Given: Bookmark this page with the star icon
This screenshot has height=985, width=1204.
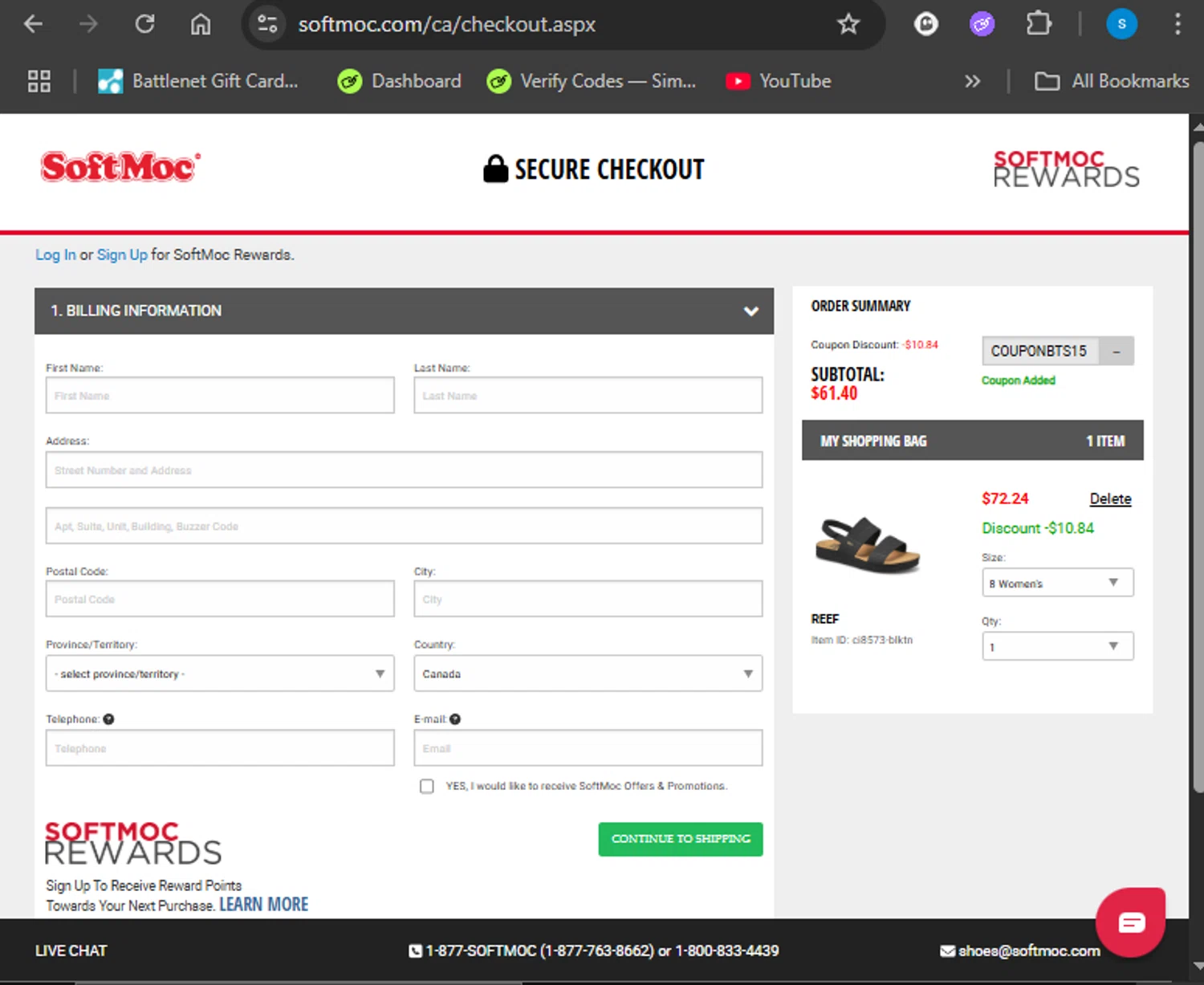Looking at the screenshot, I should pyautogui.click(x=848, y=24).
